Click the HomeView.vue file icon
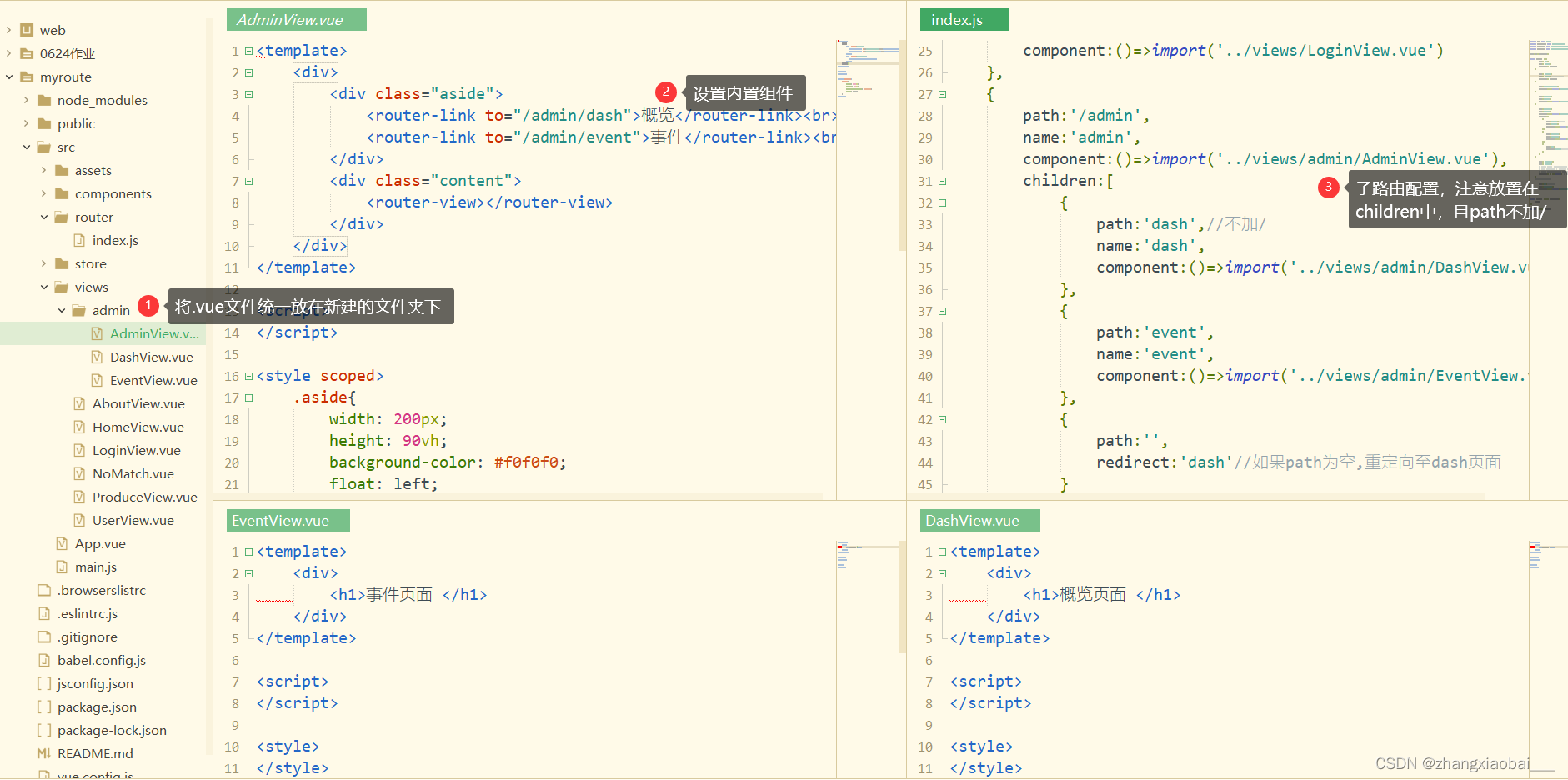The height and width of the screenshot is (780, 1568). click(x=79, y=427)
